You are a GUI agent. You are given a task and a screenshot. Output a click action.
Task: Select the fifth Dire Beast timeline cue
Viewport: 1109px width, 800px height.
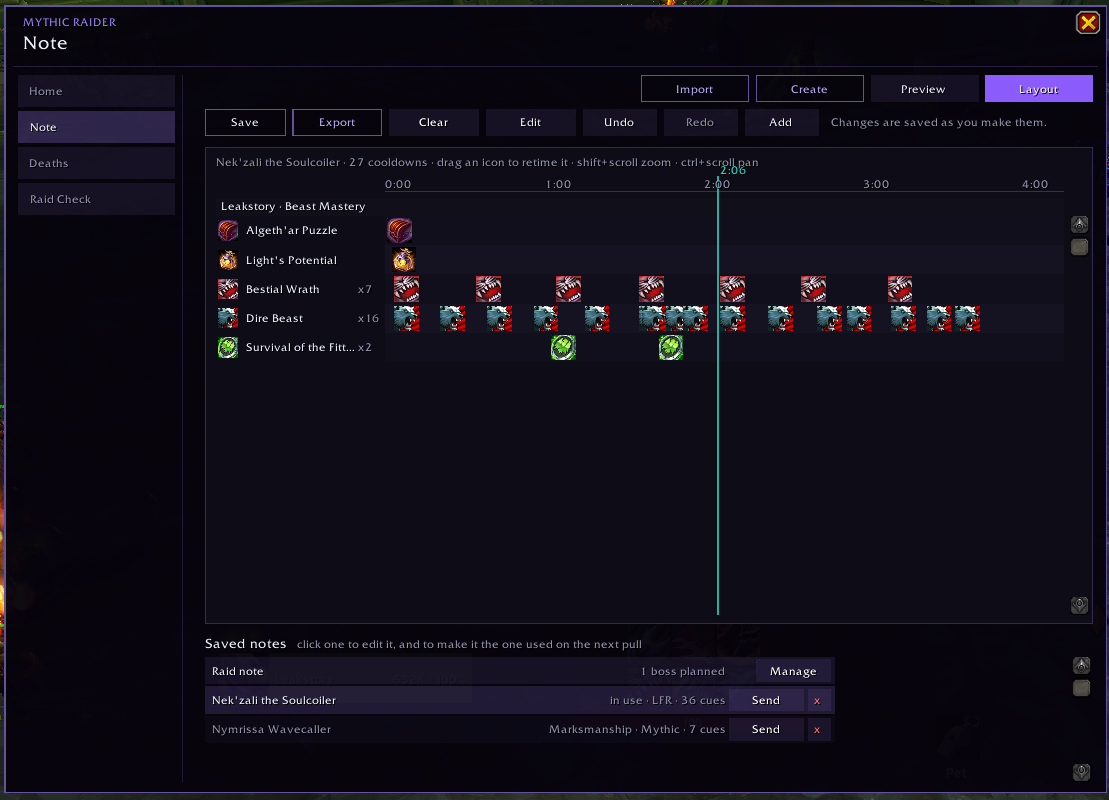[597, 318]
